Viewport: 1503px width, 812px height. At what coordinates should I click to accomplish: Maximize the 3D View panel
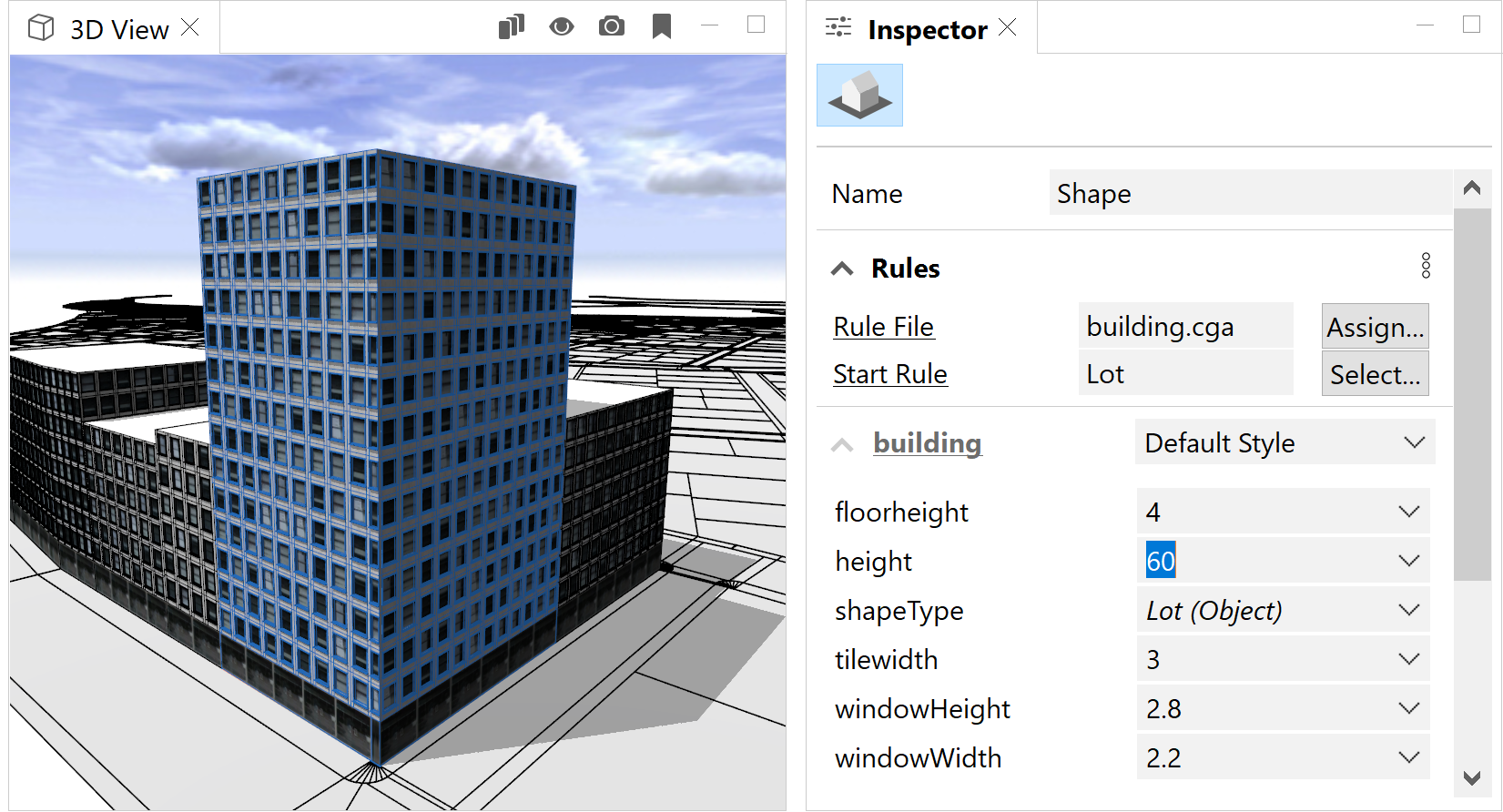coord(756,25)
